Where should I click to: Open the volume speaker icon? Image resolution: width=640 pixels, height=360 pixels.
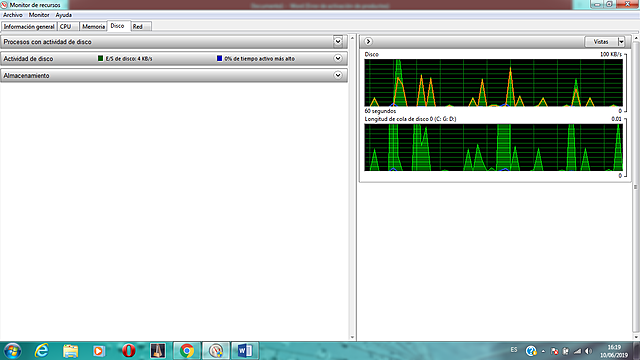click(589, 351)
